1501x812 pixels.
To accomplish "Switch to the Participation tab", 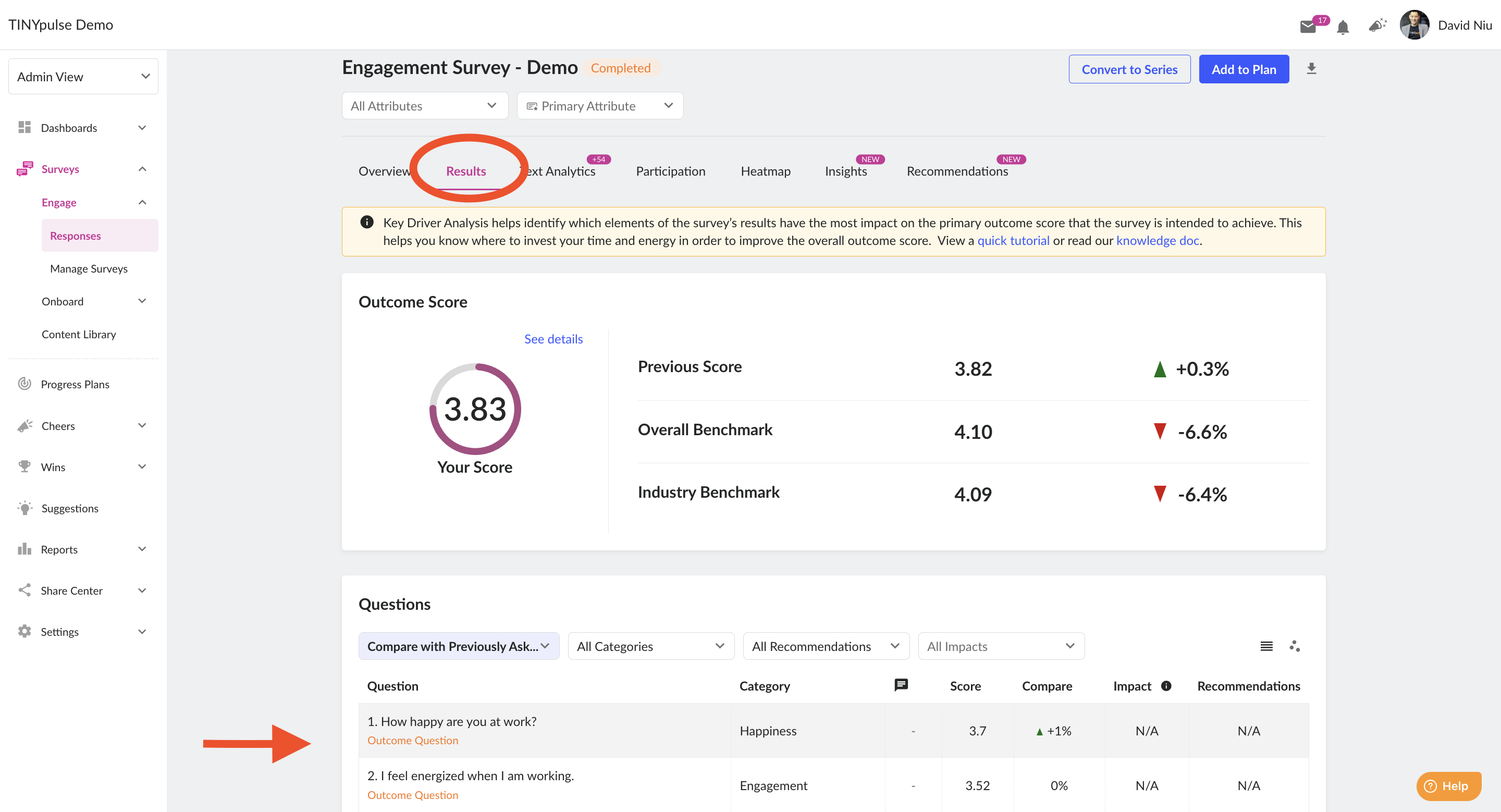I will (x=670, y=171).
